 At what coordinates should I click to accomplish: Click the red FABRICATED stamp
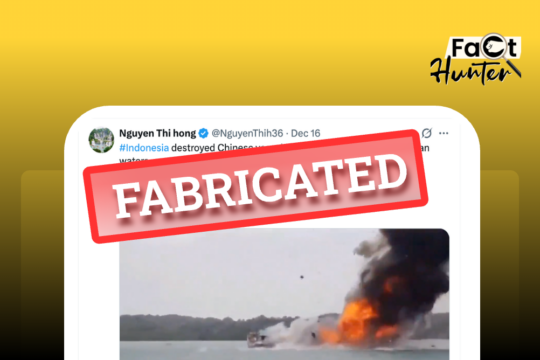tap(255, 186)
